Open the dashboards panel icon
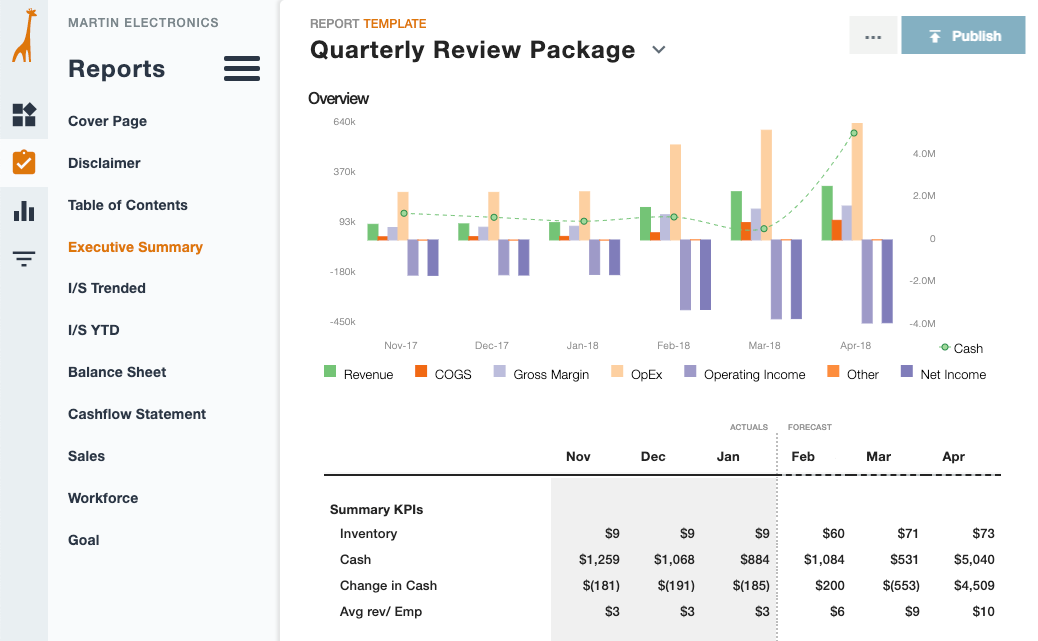 23,115
